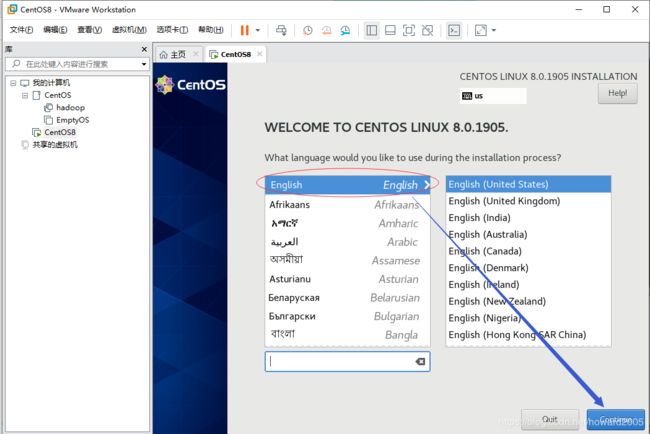Choose English (United Kingdom) locale
The width and height of the screenshot is (650, 434).
click(528, 201)
